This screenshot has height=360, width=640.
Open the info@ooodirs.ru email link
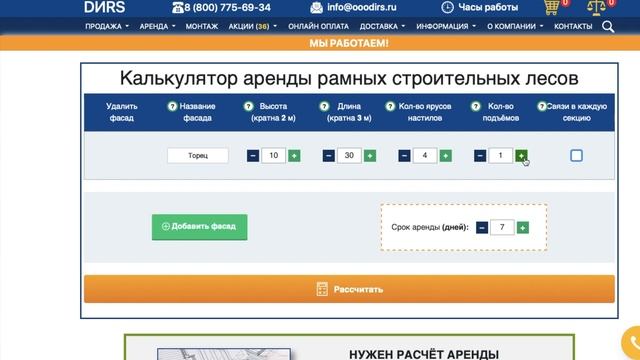click(x=362, y=7)
